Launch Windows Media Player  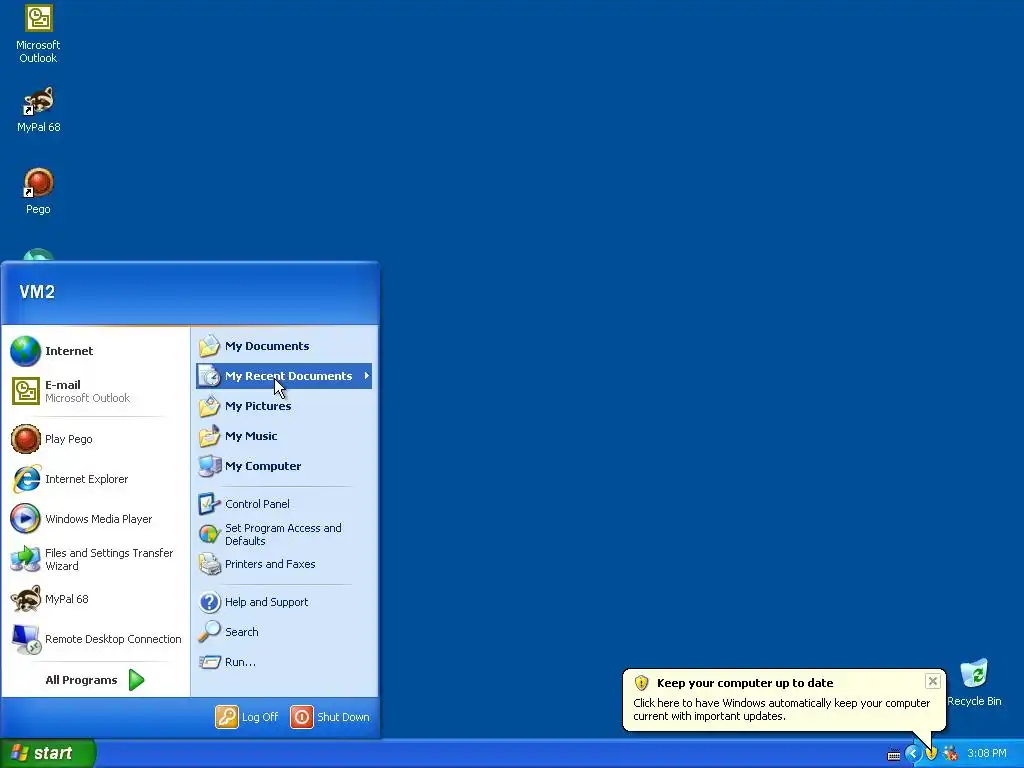95,519
